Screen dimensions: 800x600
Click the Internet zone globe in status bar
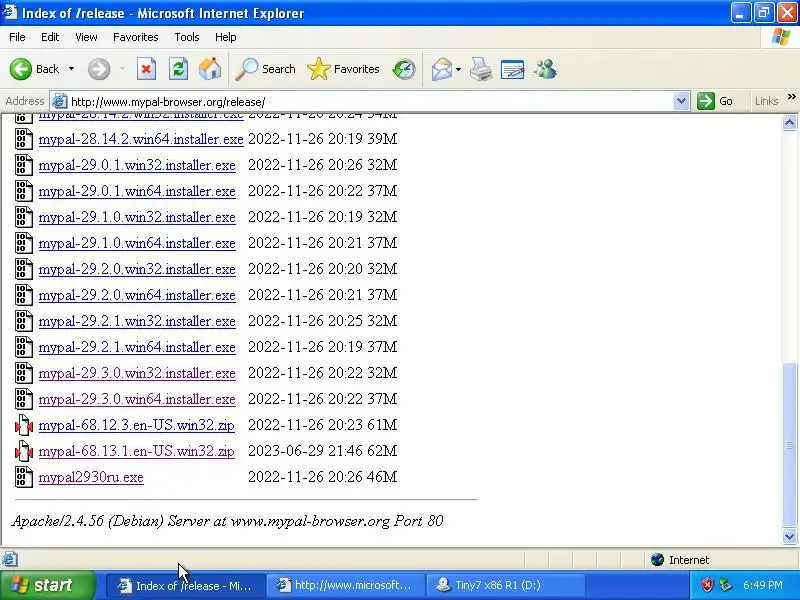pos(658,560)
